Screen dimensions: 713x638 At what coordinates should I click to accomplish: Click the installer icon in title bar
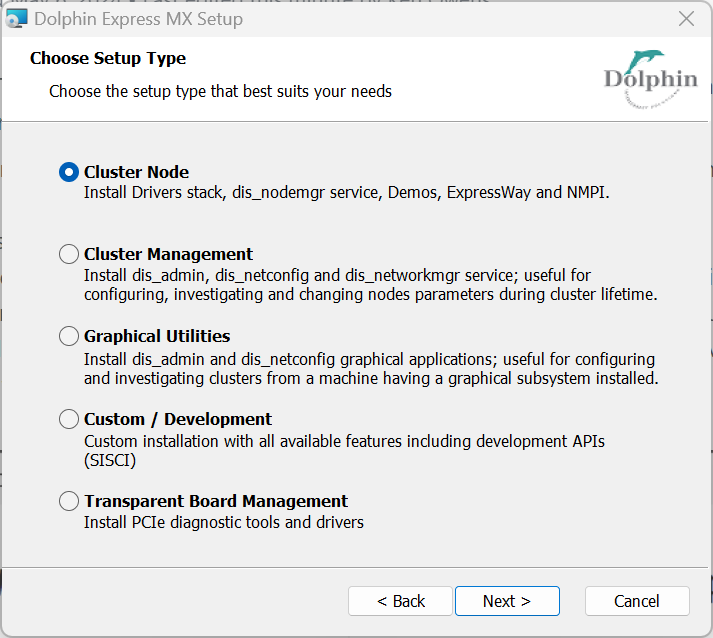click(16, 19)
